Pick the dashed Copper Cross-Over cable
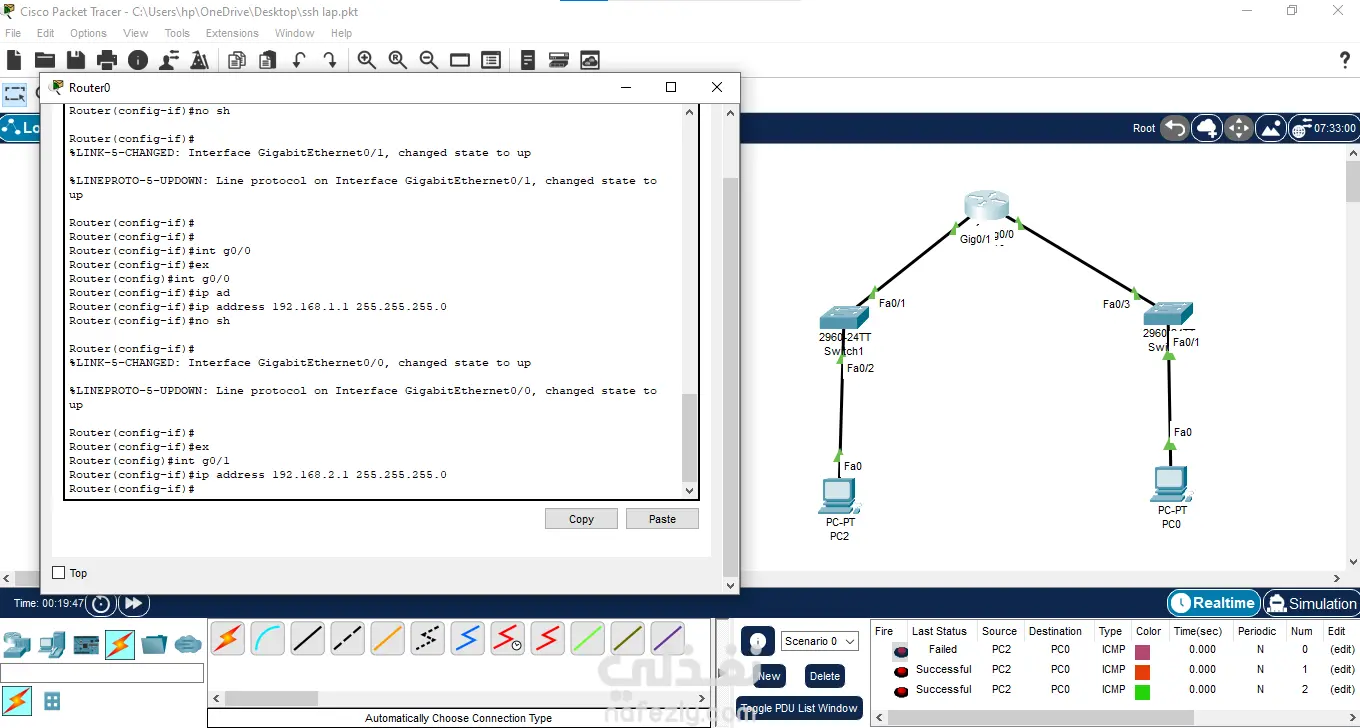The height and width of the screenshot is (728, 1360). click(347, 638)
